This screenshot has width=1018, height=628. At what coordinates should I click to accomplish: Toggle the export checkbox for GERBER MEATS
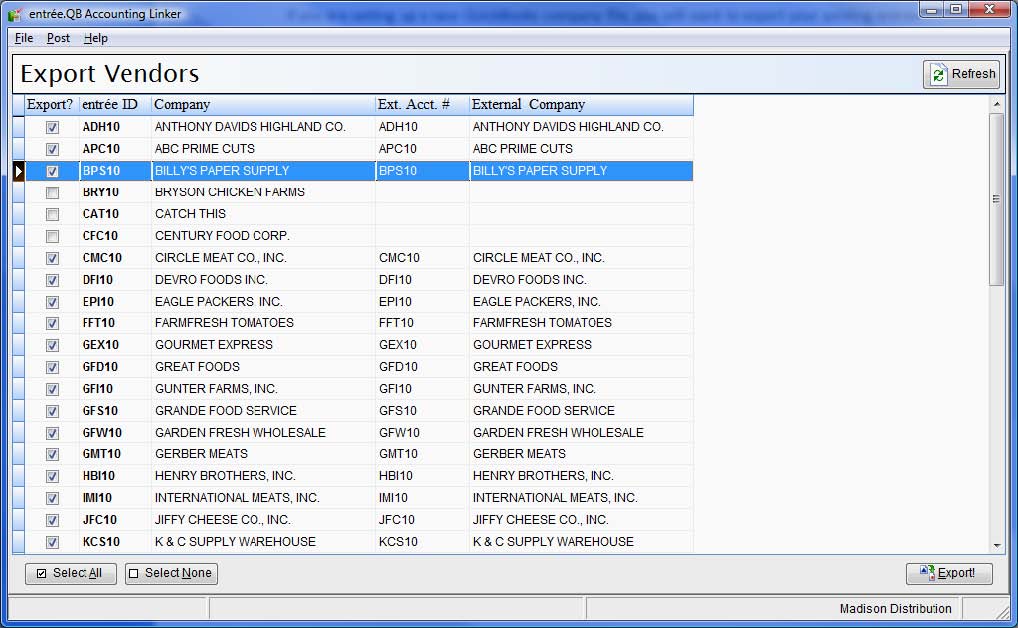51,454
